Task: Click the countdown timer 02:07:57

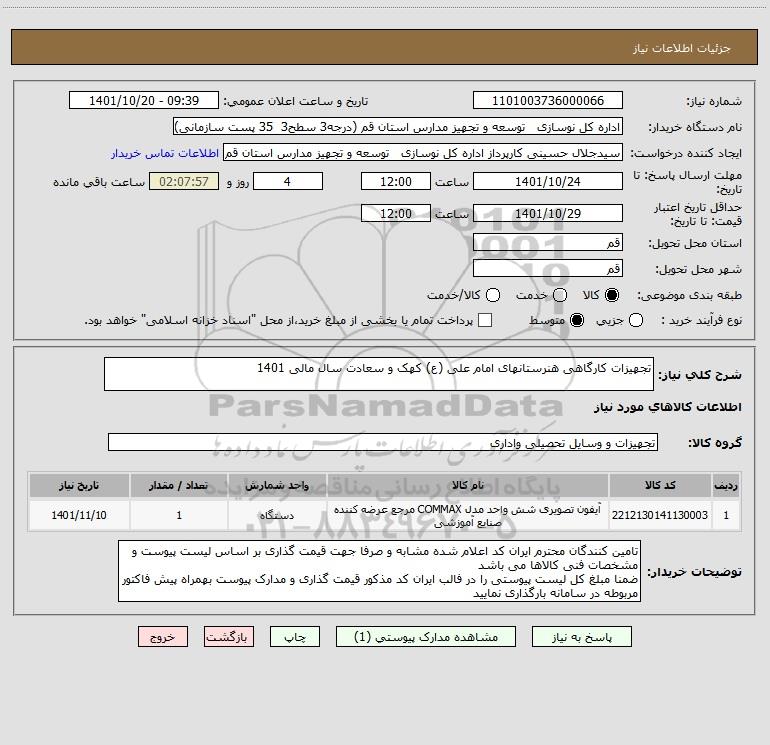Action: (184, 182)
